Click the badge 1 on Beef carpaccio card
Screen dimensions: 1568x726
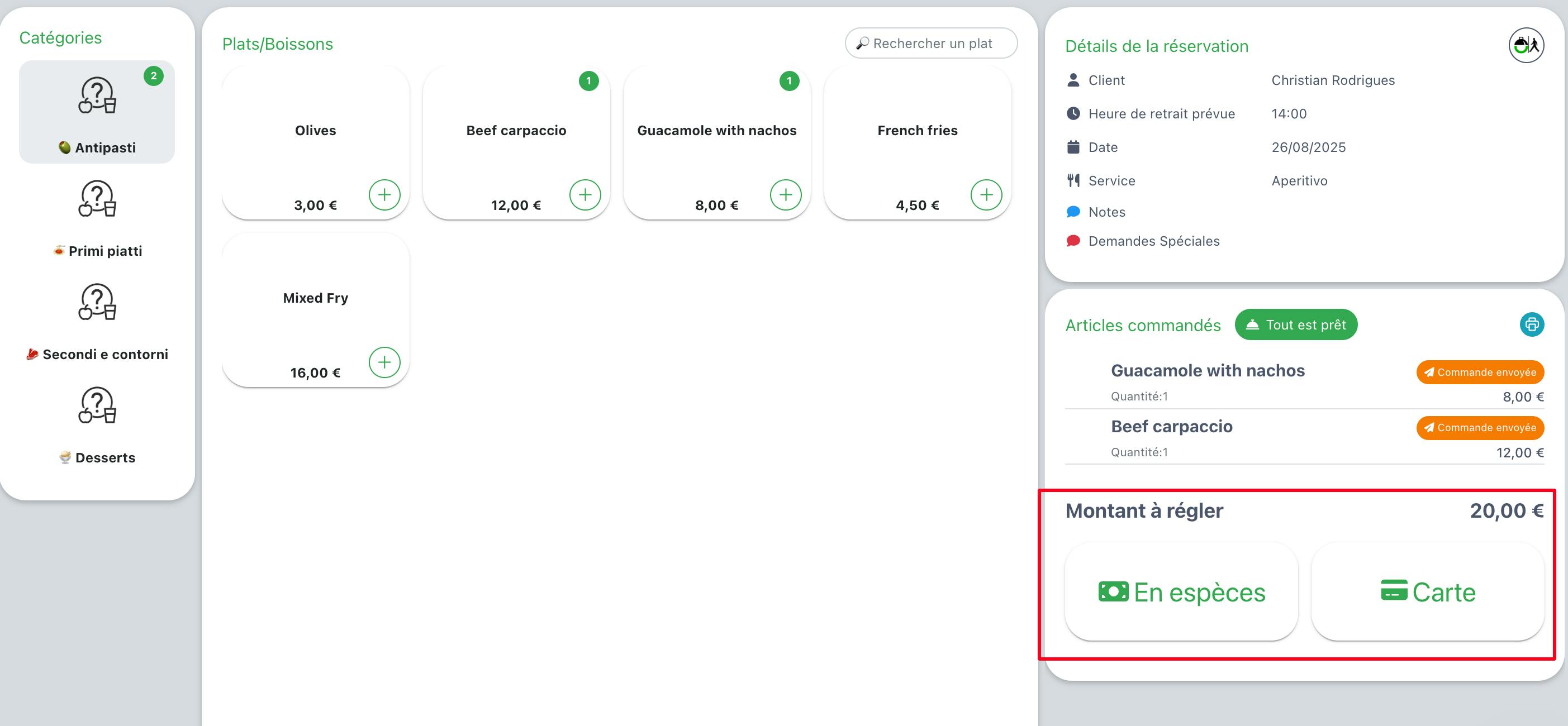(x=588, y=81)
